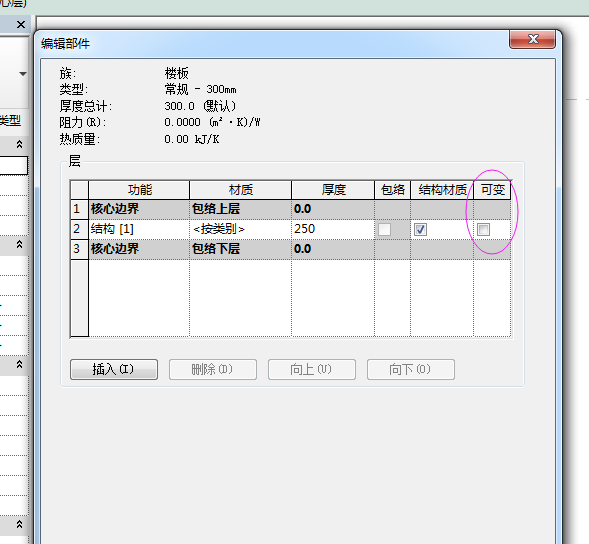589x544 pixels.
Task: Click the 常规 - 300mm type value
Action: click(201, 89)
